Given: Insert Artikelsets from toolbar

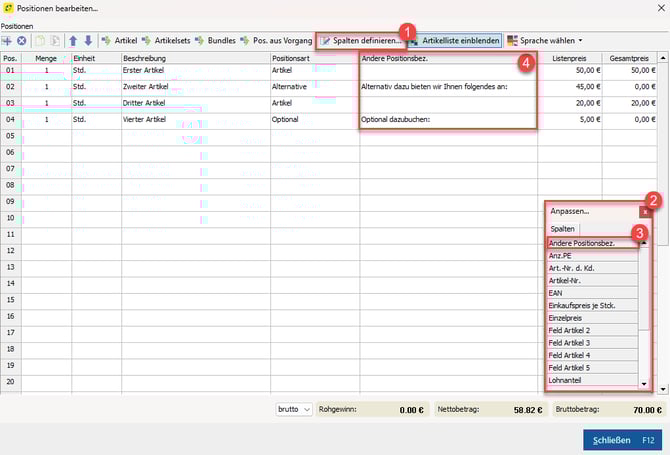Looking at the screenshot, I should point(166,41).
